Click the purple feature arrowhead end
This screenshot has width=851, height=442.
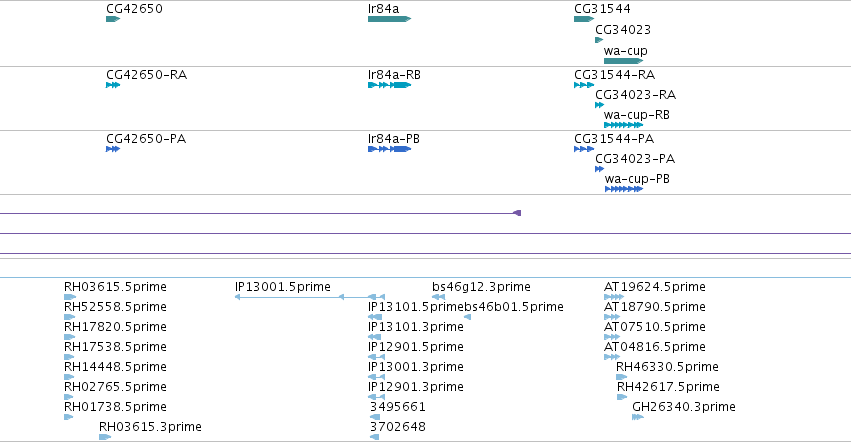click(x=517, y=213)
